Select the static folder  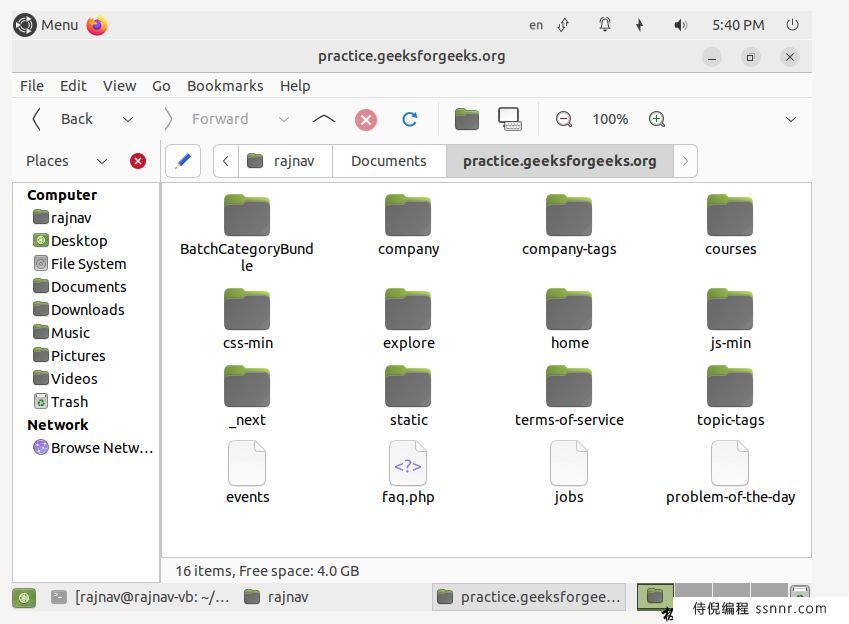coord(408,397)
